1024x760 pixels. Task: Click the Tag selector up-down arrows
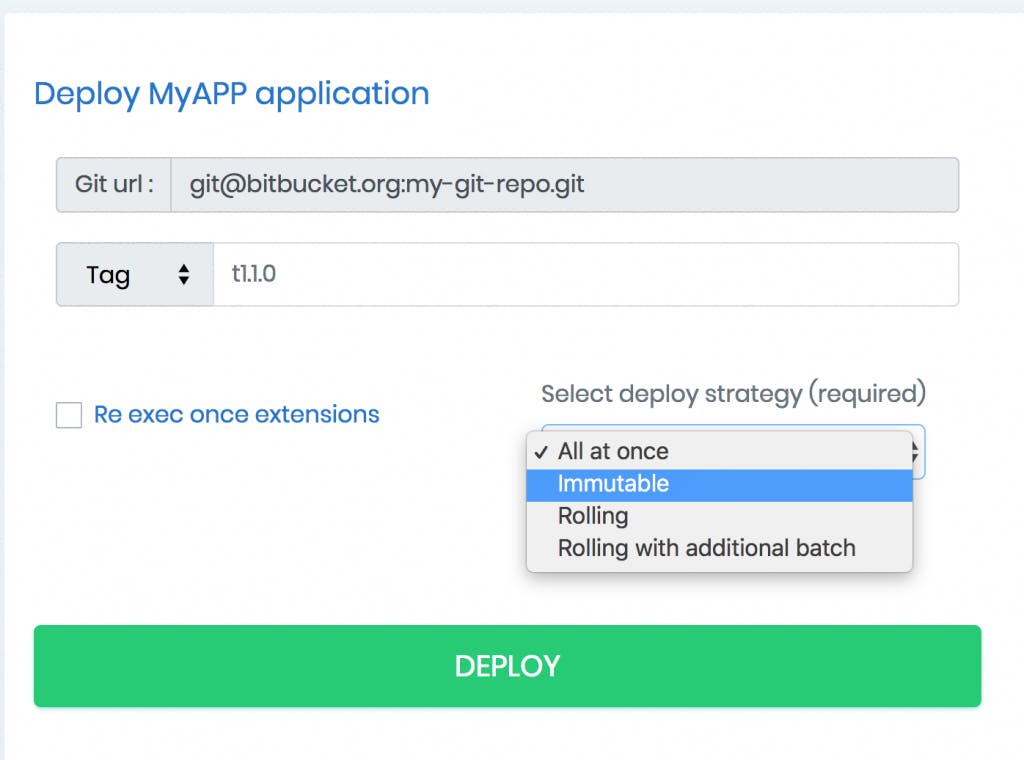tap(184, 275)
